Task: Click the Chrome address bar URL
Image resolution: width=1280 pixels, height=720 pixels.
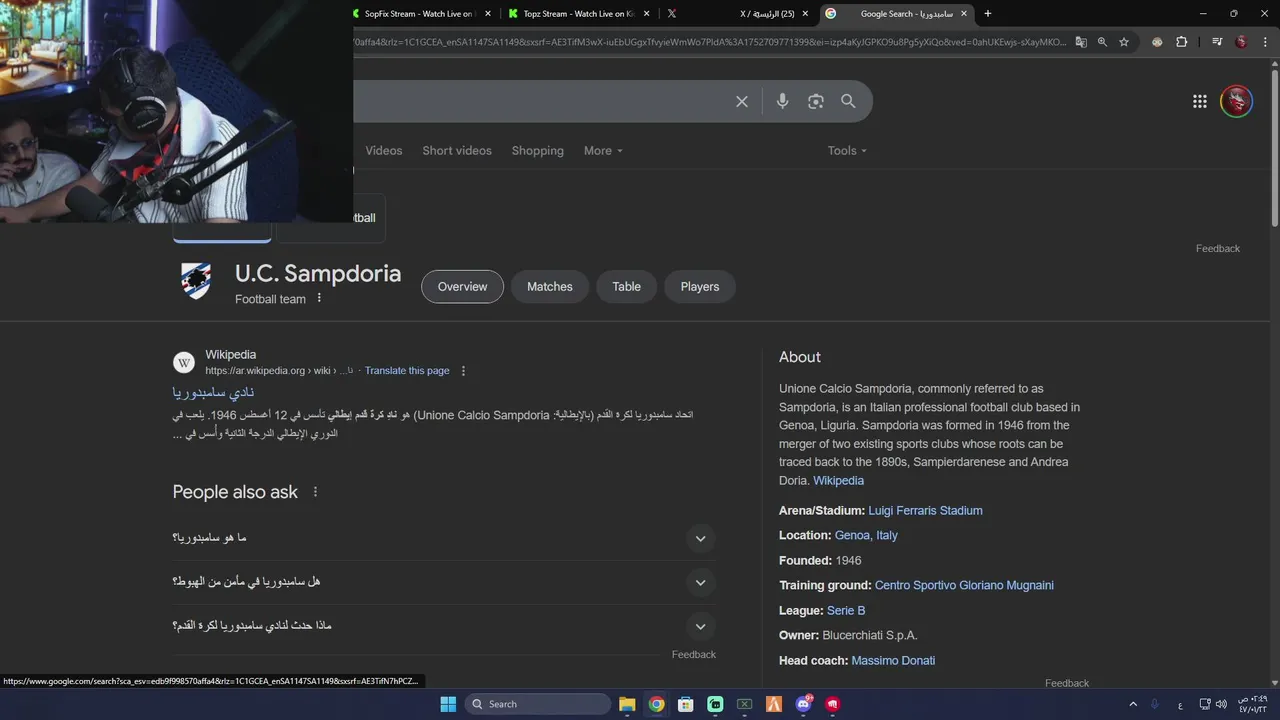Action: (710, 42)
